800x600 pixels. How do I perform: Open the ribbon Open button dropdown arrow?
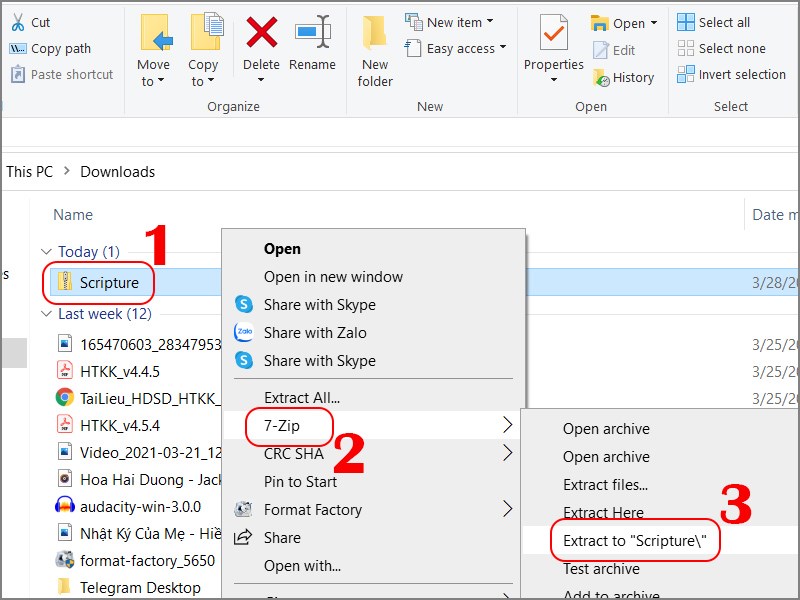654,23
